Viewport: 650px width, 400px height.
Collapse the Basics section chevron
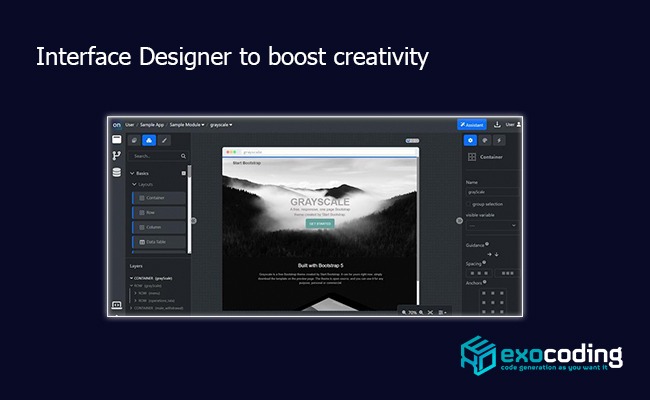pos(132,173)
